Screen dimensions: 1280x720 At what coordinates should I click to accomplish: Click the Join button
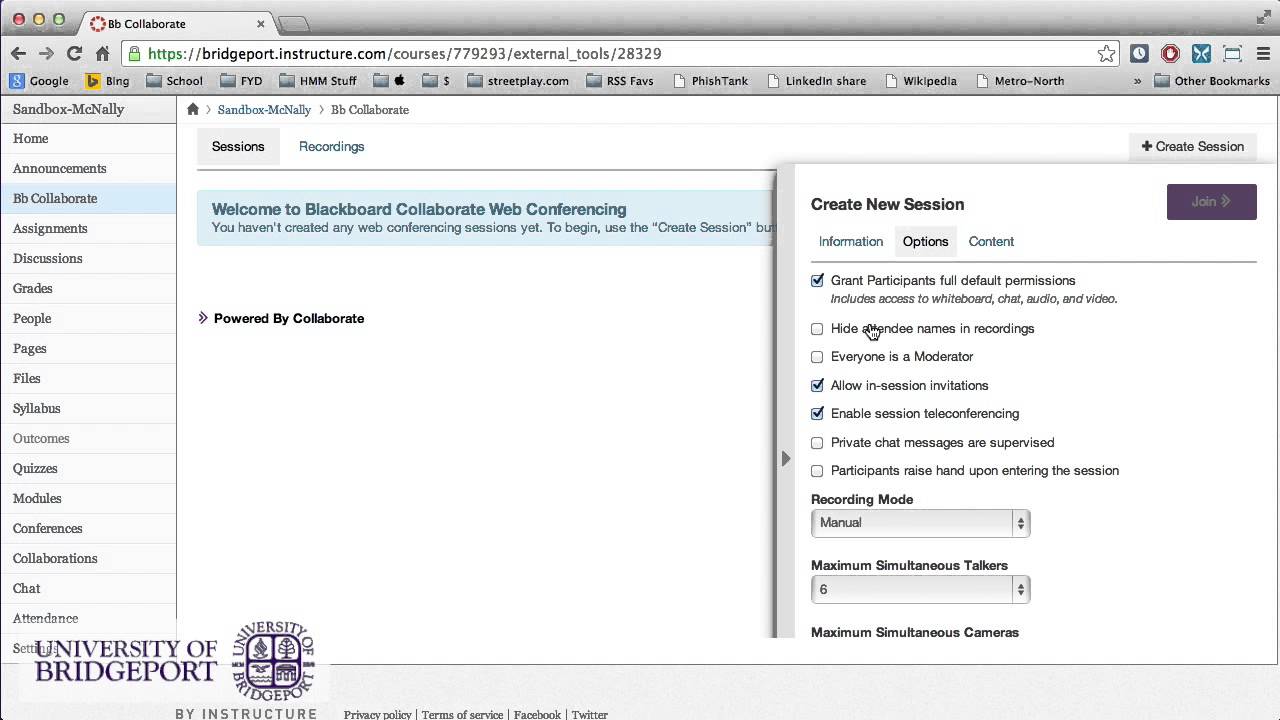tap(1211, 201)
